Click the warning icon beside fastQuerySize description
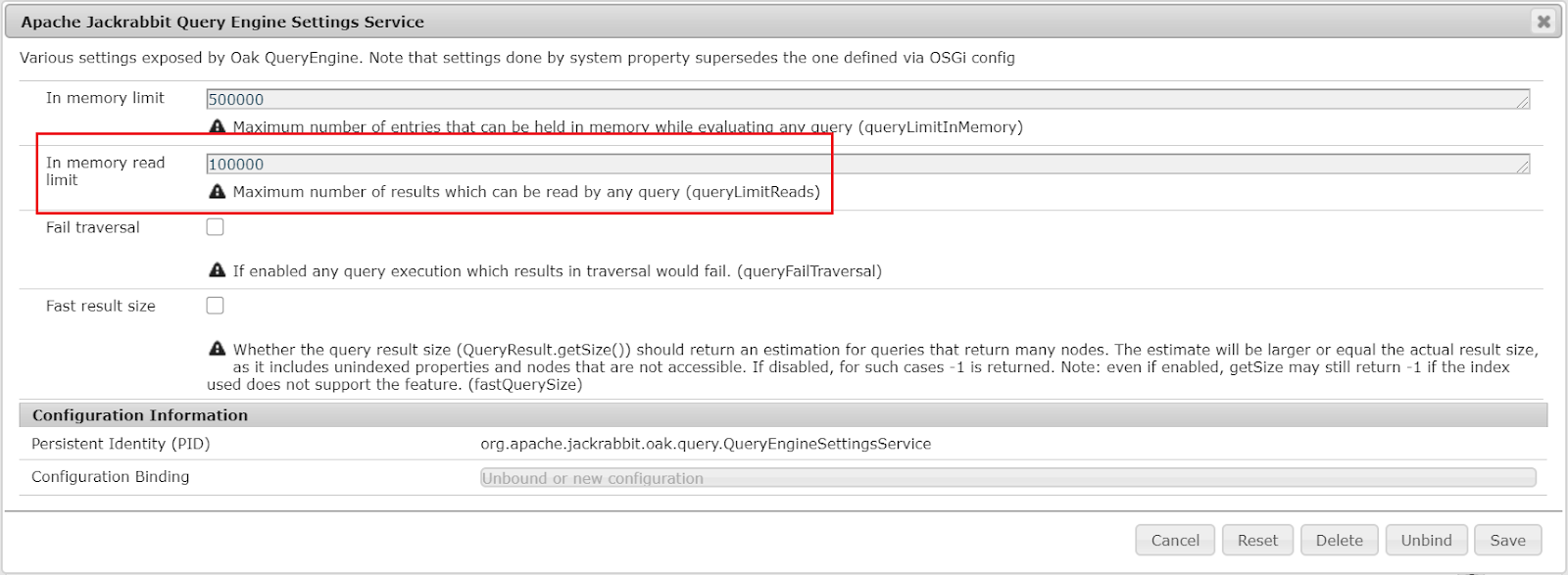Image resolution: width=1568 pixels, height=575 pixels. tap(218, 349)
